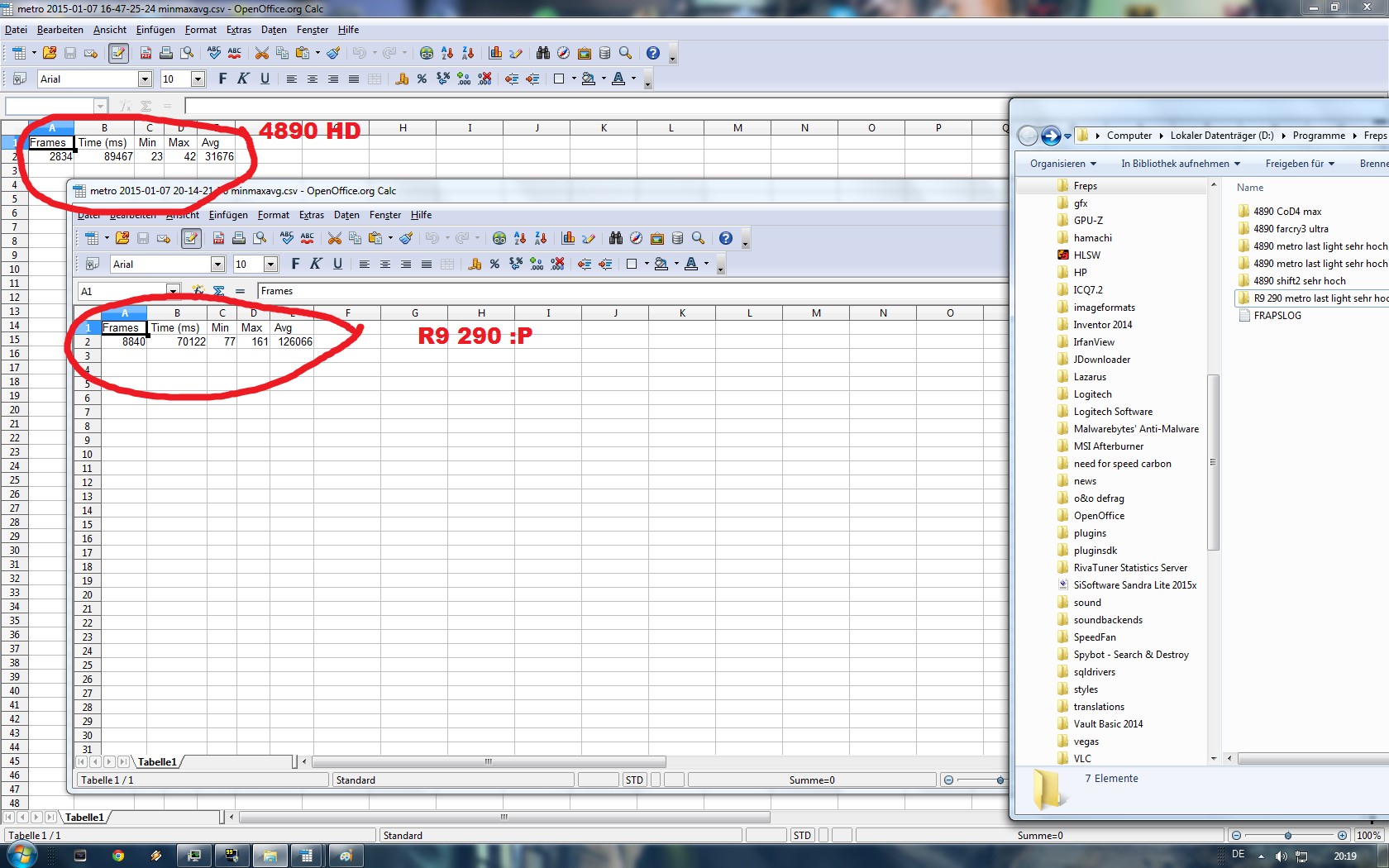The width and height of the screenshot is (1389, 868).
Task: Export front Calc spreadsheet directly as PDF
Action: click(x=218, y=238)
